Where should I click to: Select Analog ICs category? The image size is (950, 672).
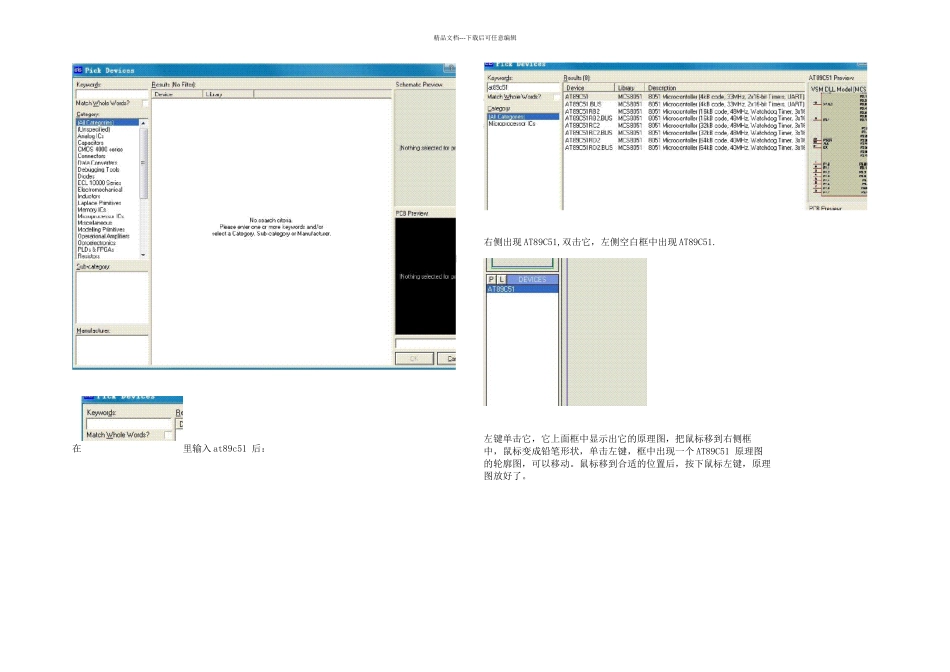(x=107, y=136)
